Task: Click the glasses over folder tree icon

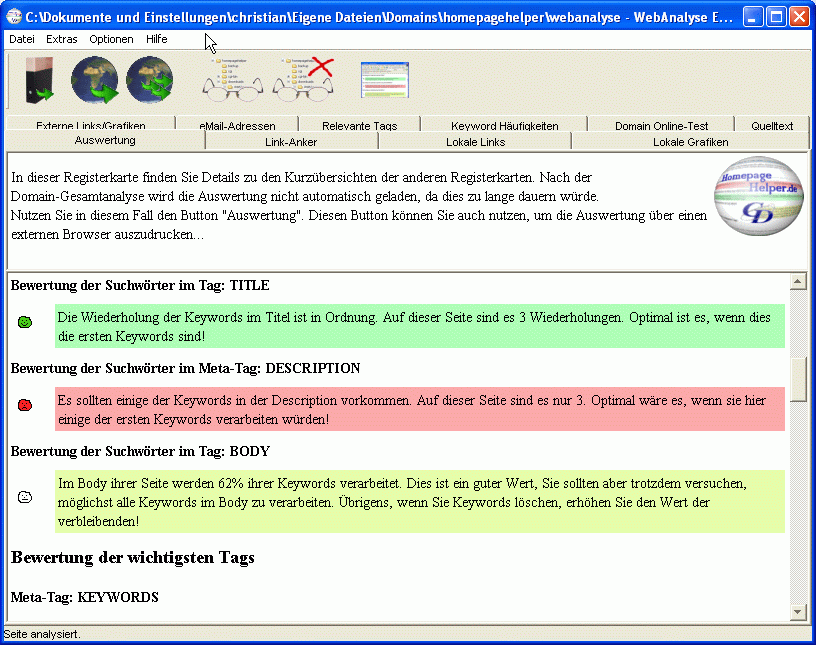Action: point(232,80)
